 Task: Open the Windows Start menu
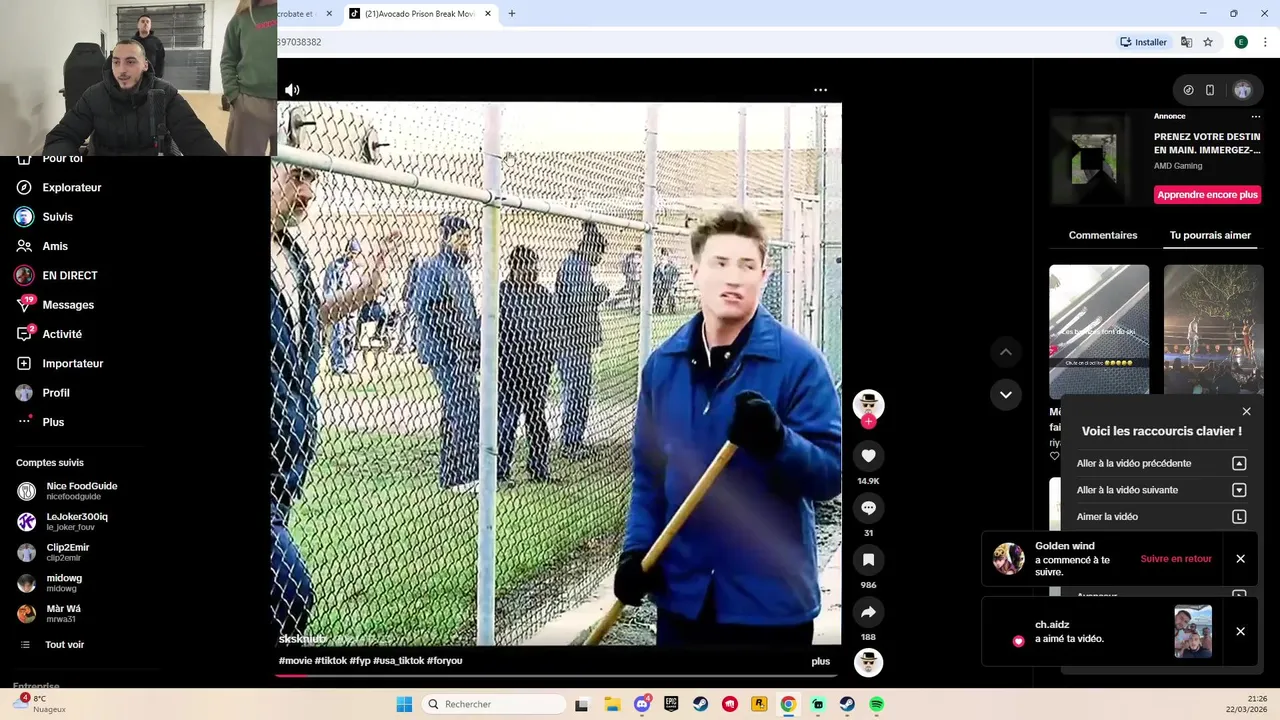(x=404, y=704)
